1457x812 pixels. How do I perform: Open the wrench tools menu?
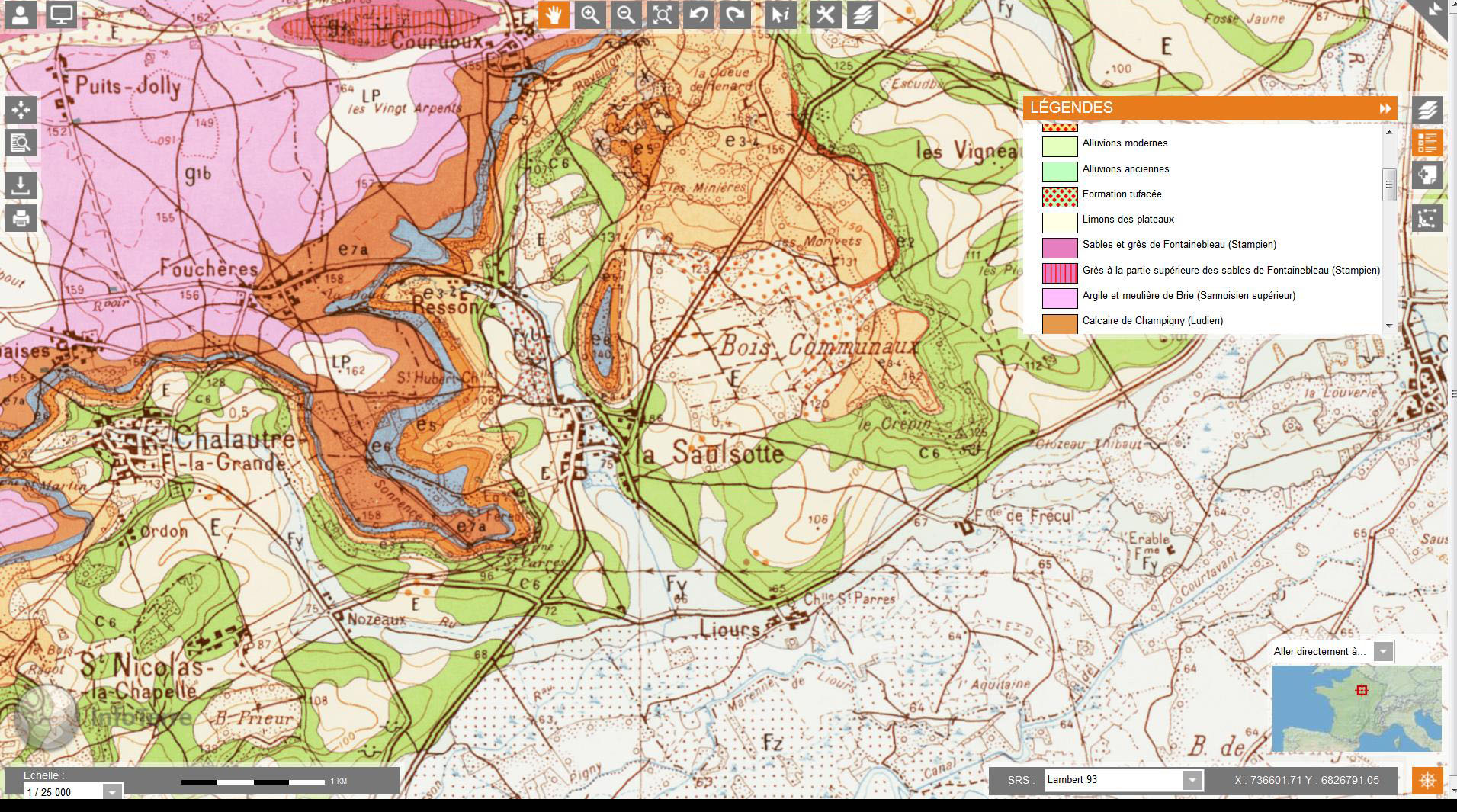pyautogui.click(x=825, y=15)
